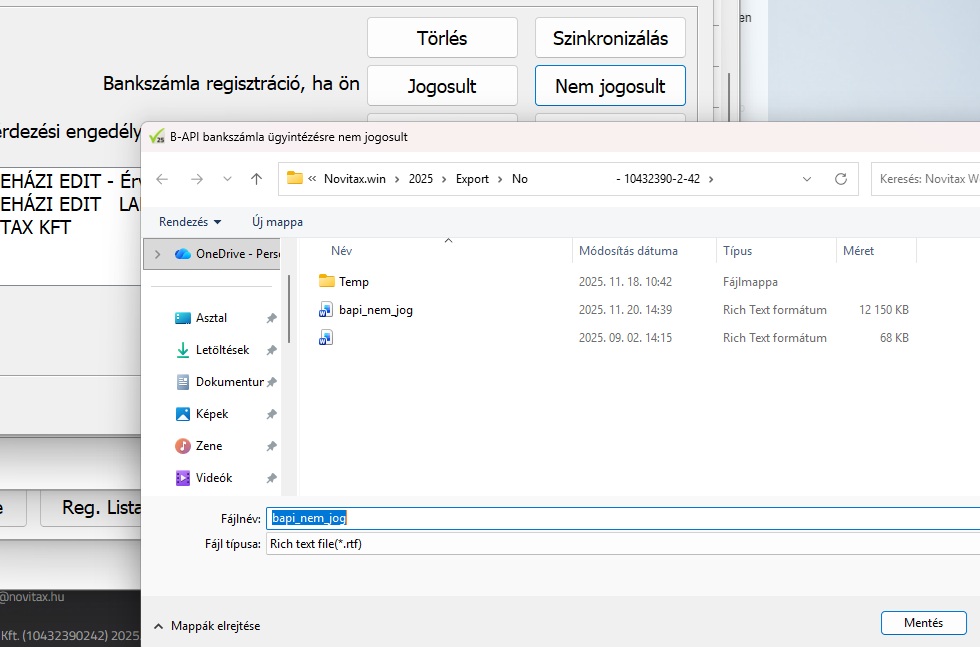Collapse folders with Mappák elrejtése
Screen dimensions: 980x647
click(206, 626)
